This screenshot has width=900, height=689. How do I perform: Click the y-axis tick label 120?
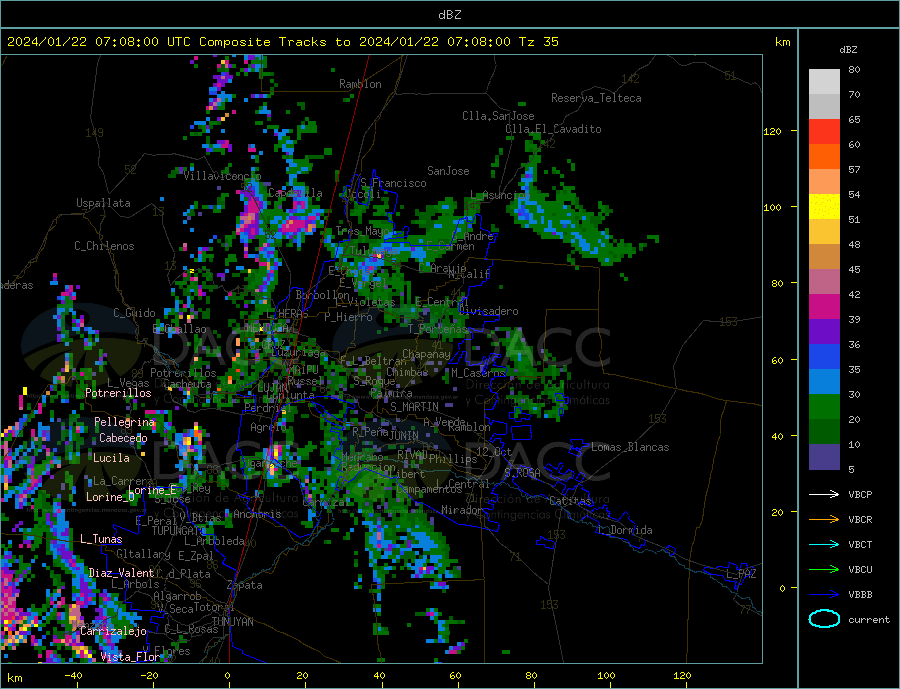[x=772, y=131]
